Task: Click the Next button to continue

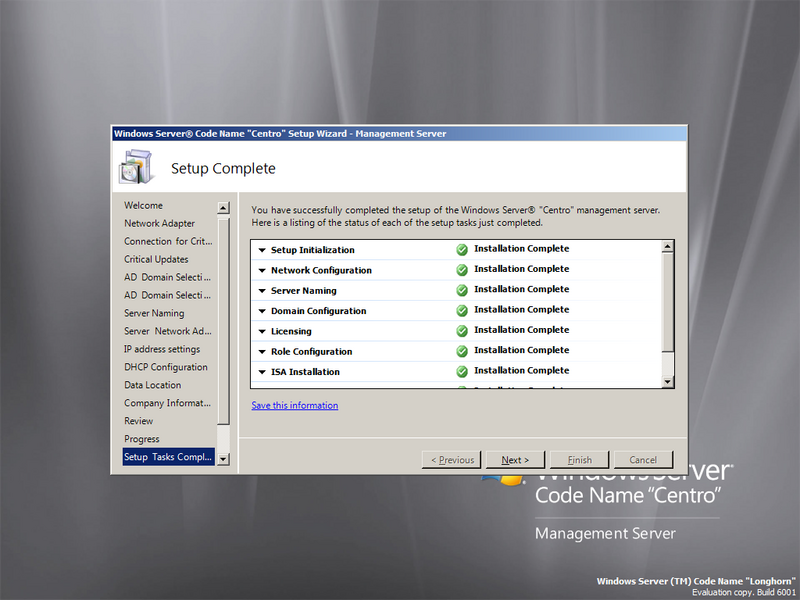Action: 514,459
